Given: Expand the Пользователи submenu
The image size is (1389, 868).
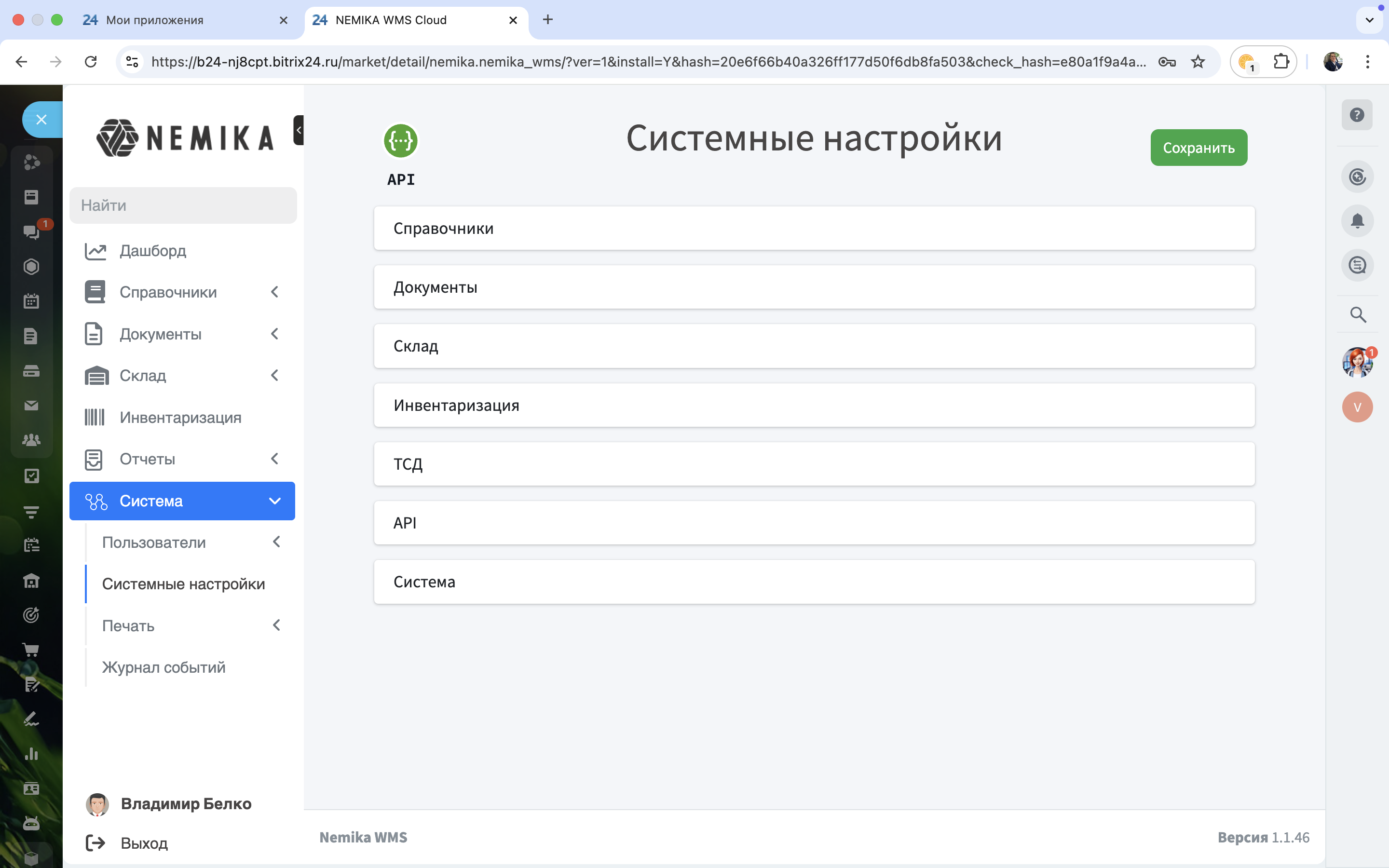Looking at the screenshot, I should click(276, 542).
